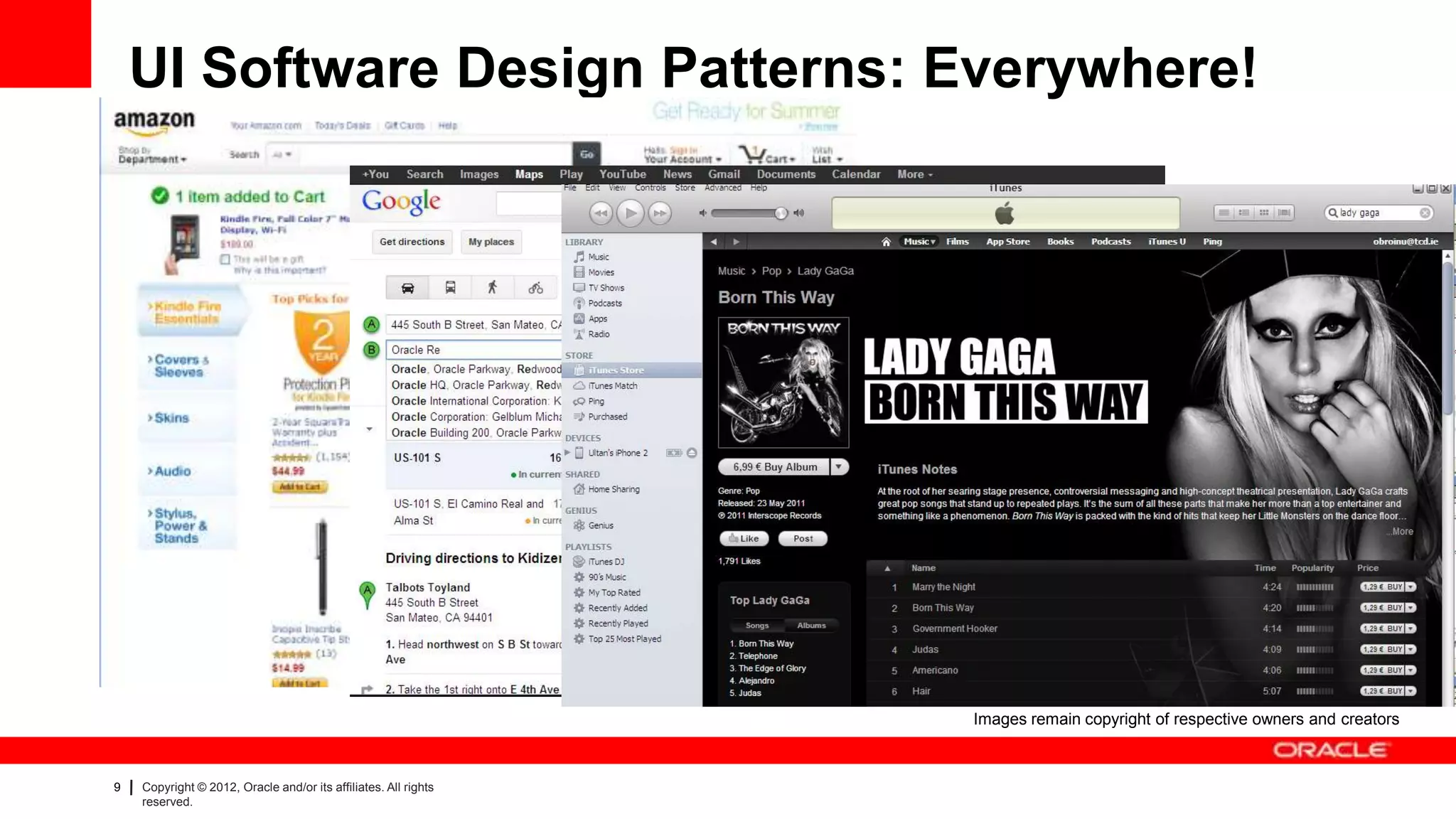Go forward in iTunes Store navigation
Screen dimensions: 1456x819
(x=736, y=242)
